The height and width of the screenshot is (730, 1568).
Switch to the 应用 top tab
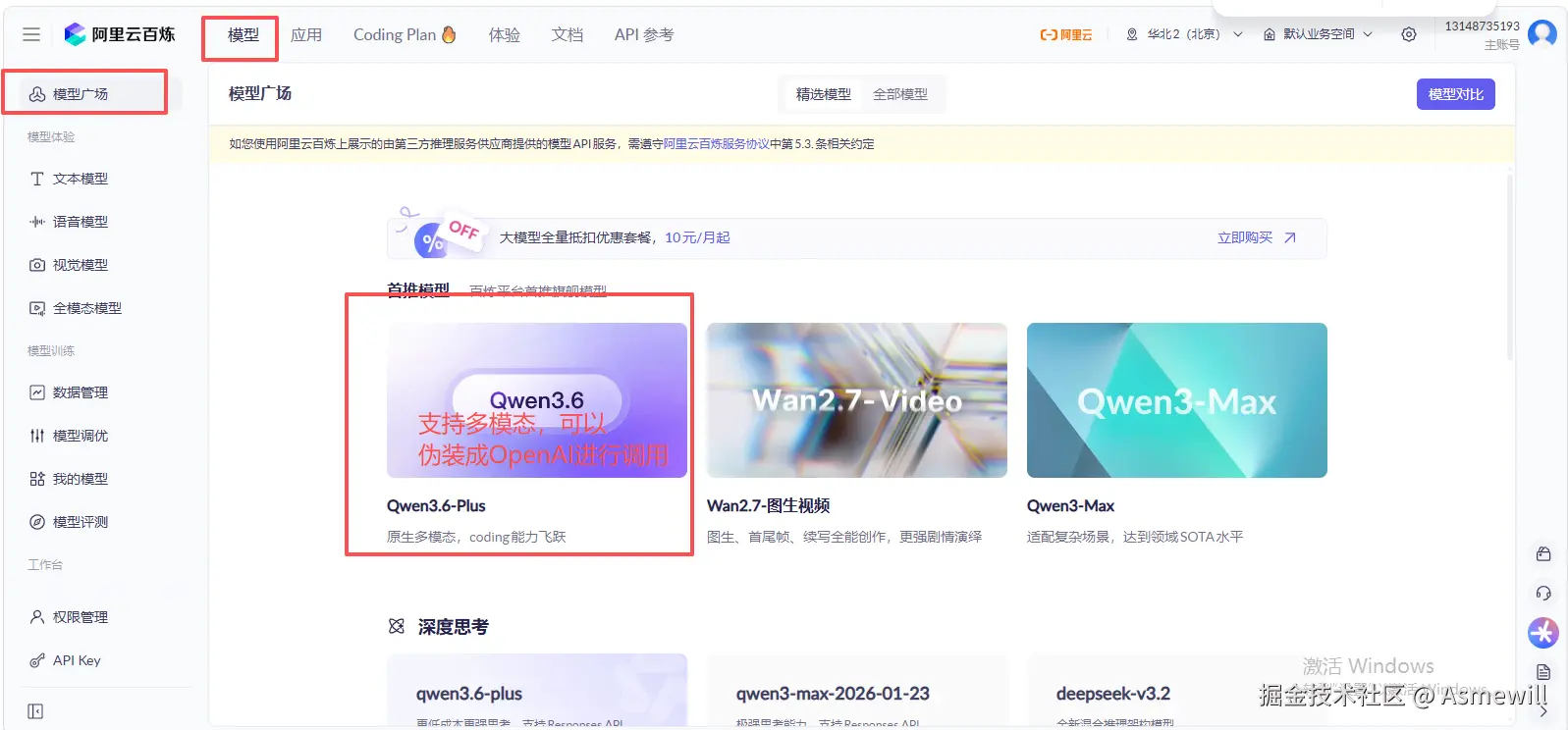pos(306,35)
